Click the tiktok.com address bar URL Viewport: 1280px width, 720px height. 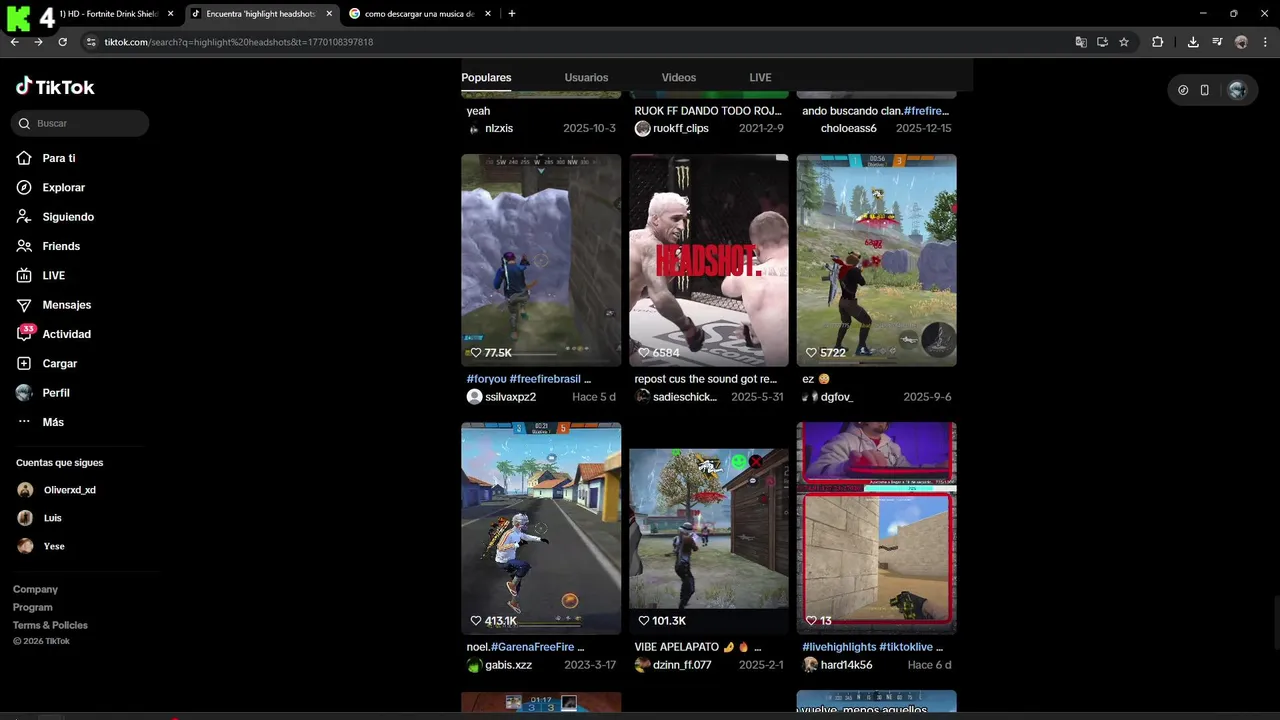(x=238, y=42)
